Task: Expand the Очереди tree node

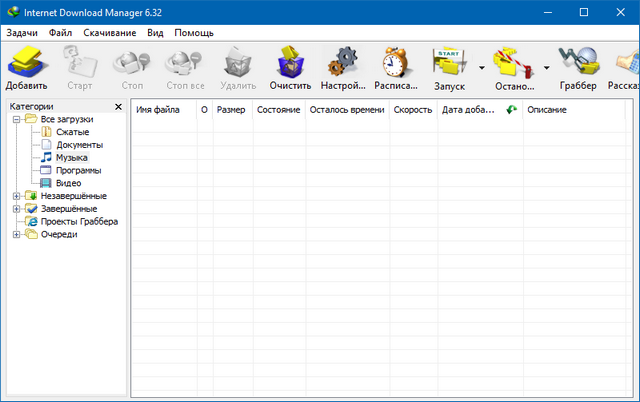Action: point(17,235)
